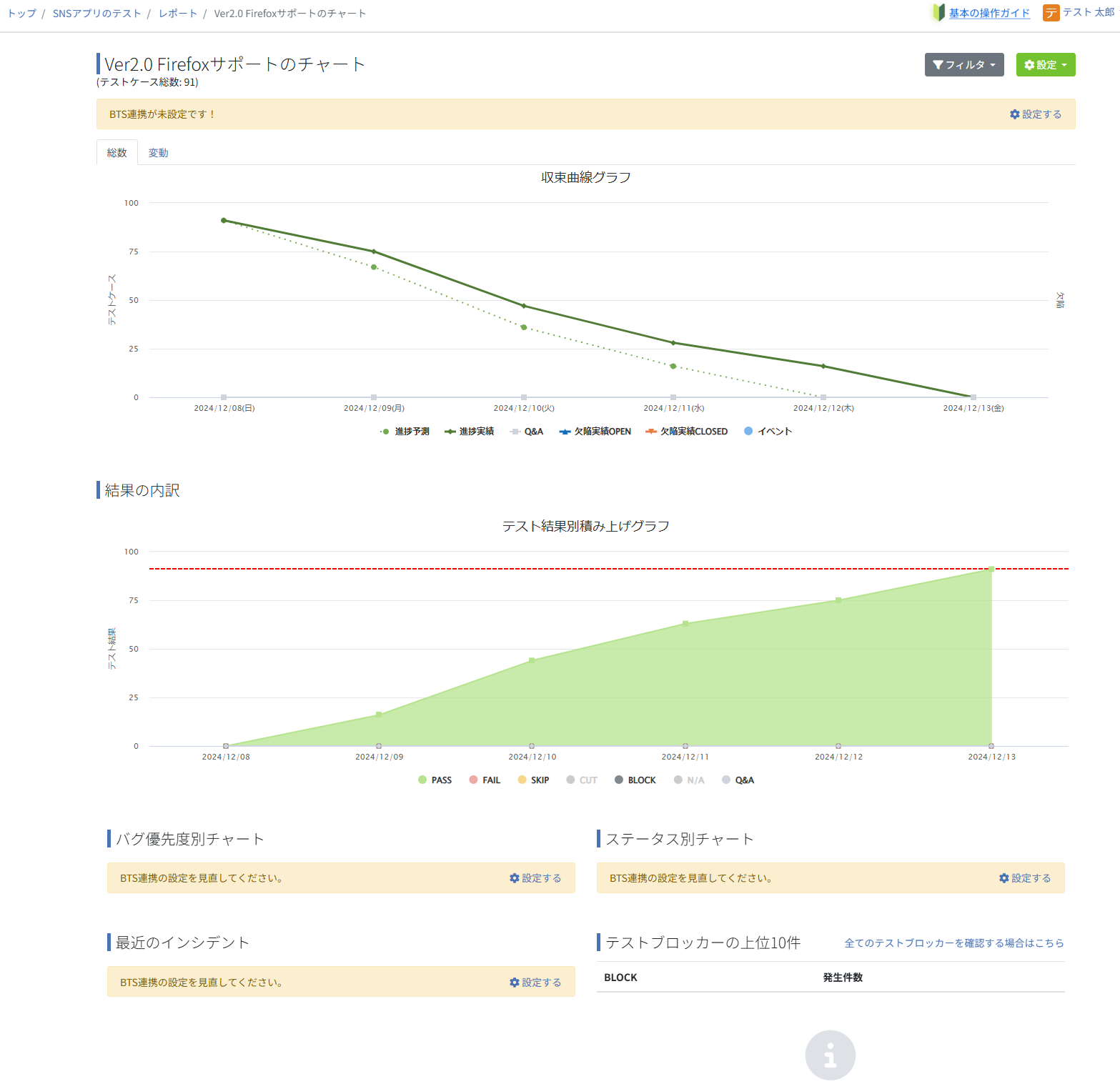Go to トップ breadcrumb link

click(x=22, y=14)
